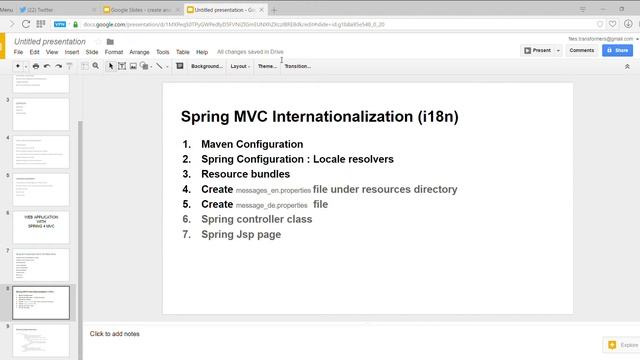640x360 pixels.
Task: Click the slide title Spring MVC Internationalization
Action: [320, 117]
